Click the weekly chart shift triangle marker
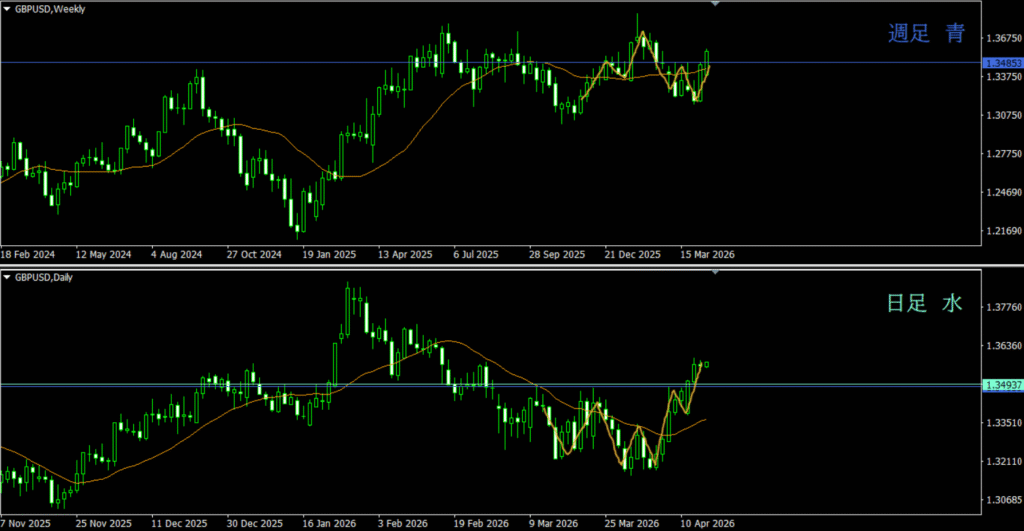The height and width of the screenshot is (531, 1024). click(x=714, y=5)
